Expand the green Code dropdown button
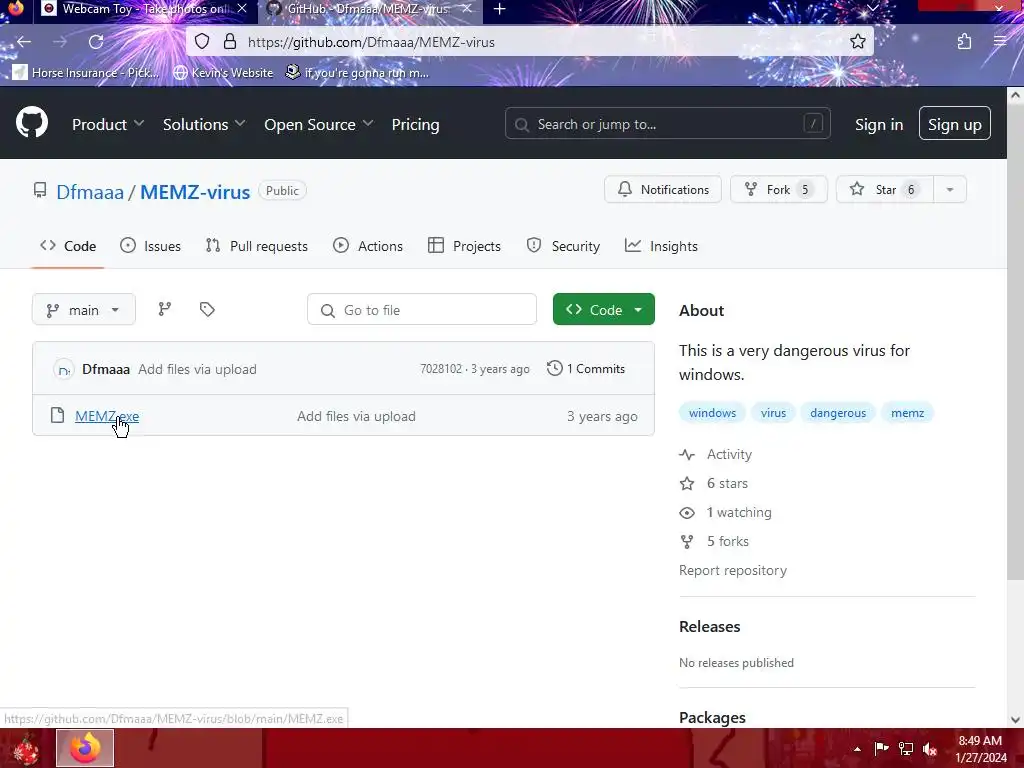The width and height of the screenshot is (1024, 768). pos(603,310)
